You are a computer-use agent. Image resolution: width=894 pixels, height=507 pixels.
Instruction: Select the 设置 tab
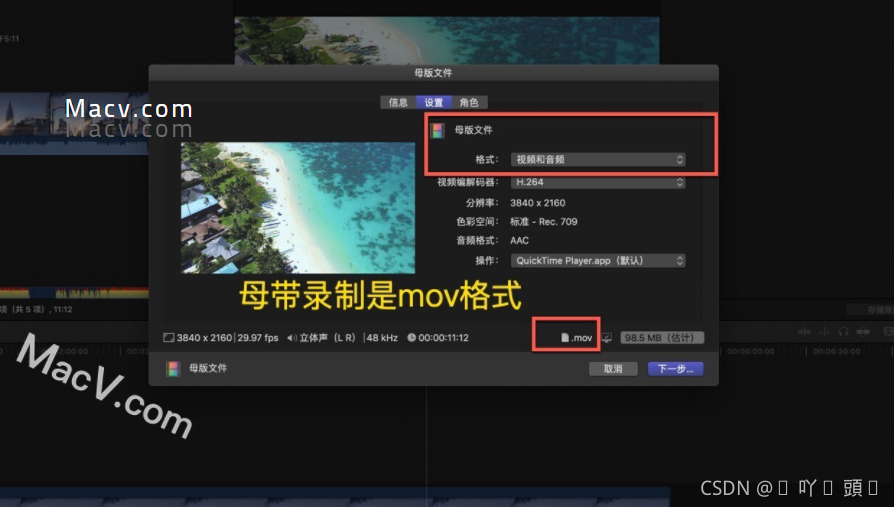click(x=433, y=103)
